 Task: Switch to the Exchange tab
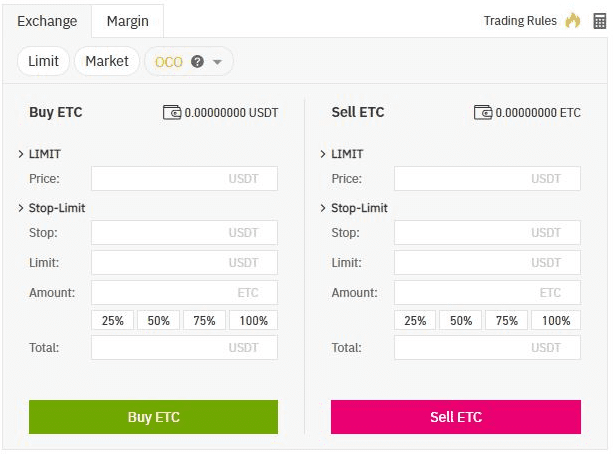coord(47,21)
